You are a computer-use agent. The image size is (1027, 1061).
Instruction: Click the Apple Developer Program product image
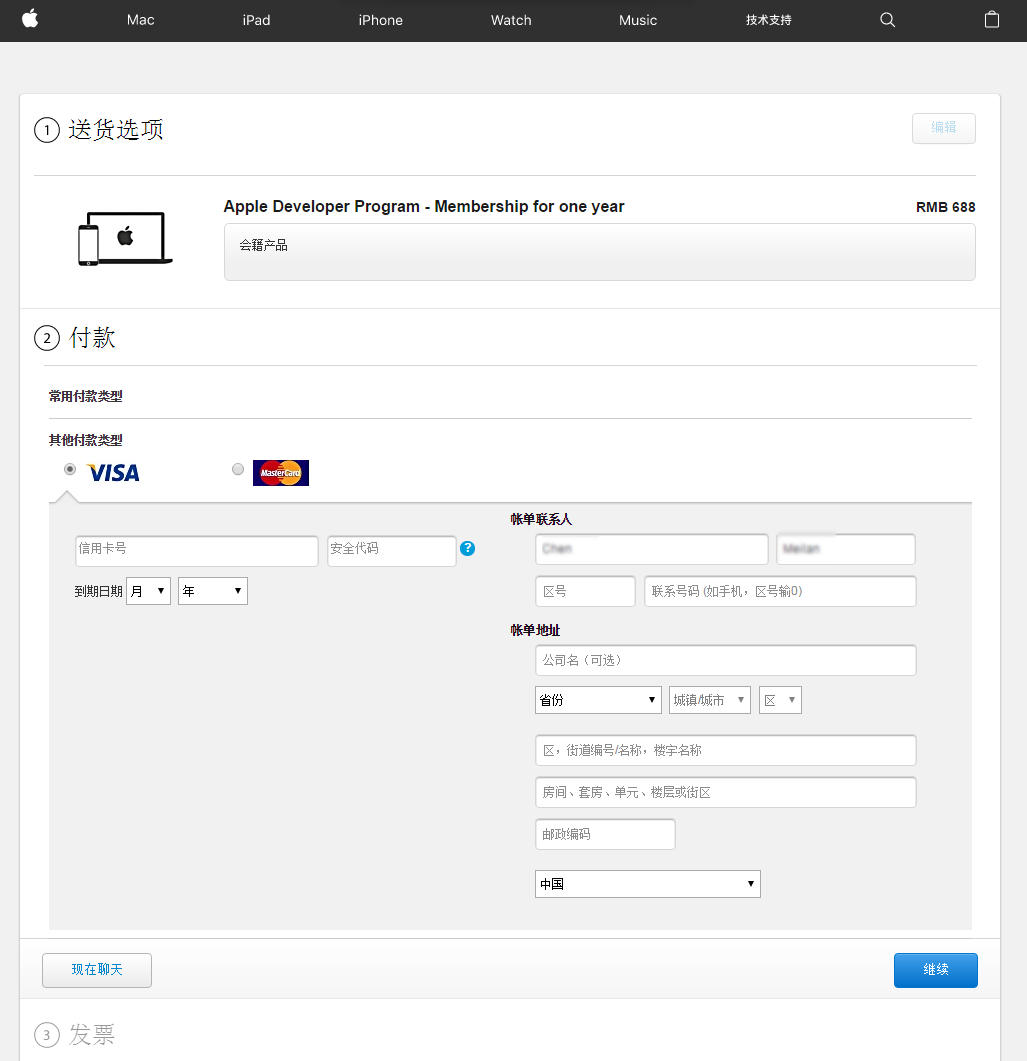click(125, 239)
